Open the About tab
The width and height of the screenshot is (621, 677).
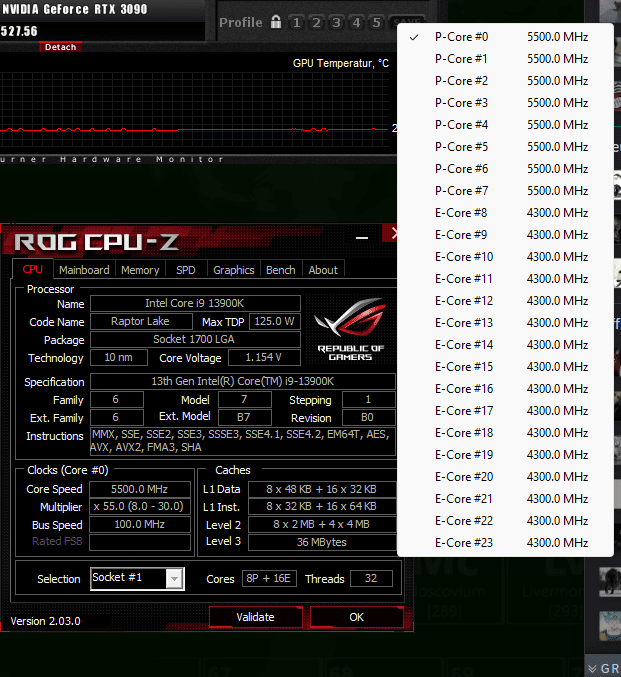click(x=323, y=270)
